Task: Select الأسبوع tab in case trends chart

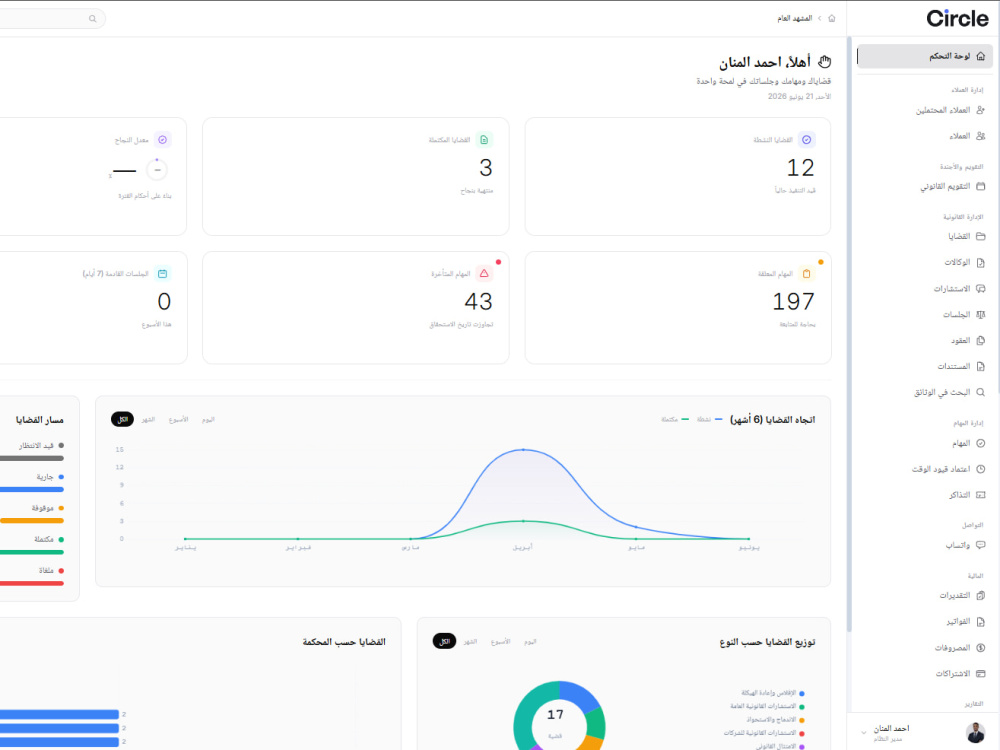Action: click(179, 420)
